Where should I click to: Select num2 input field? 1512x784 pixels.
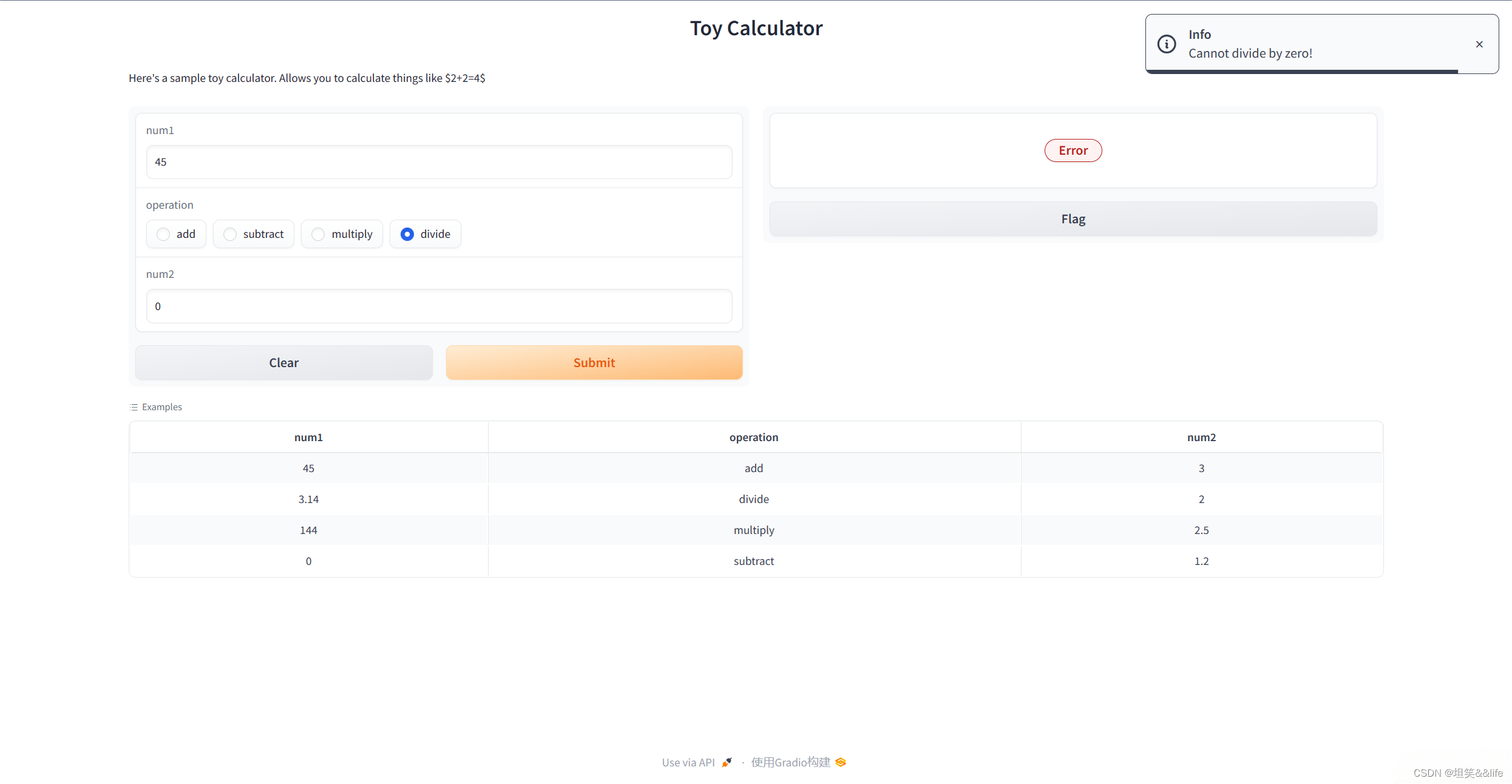pyautogui.click(x=439, y=306)
